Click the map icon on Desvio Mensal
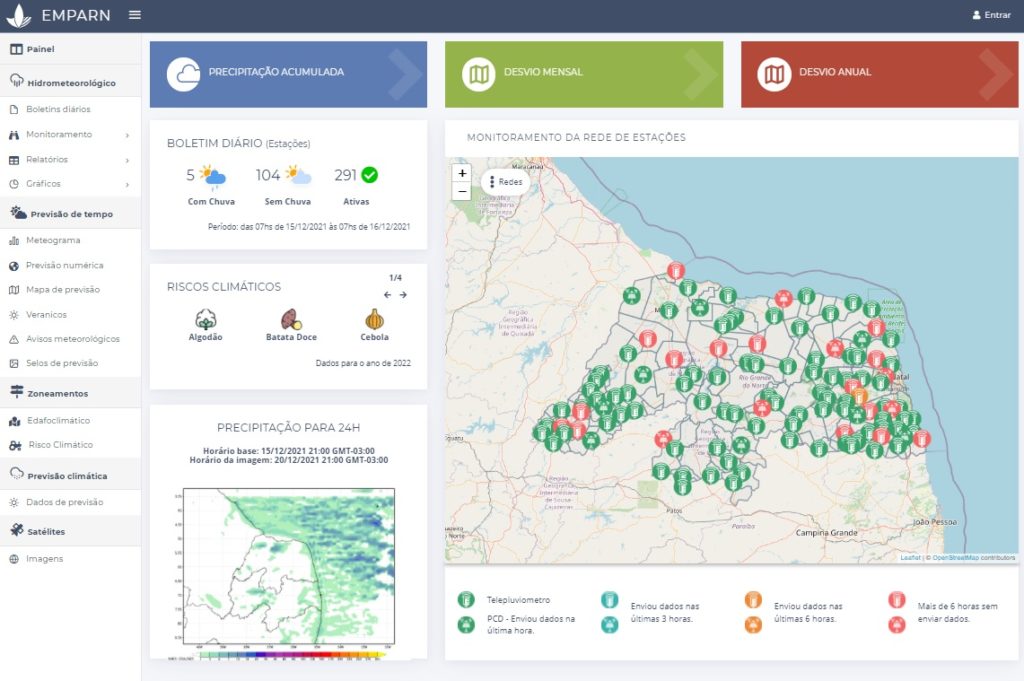 [479, 74]
